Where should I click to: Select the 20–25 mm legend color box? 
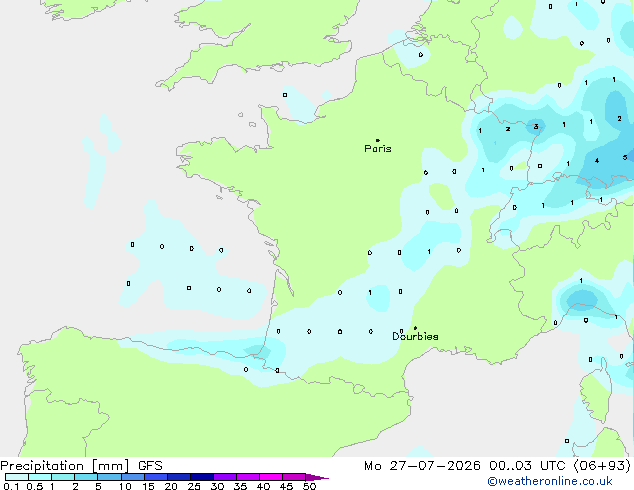tap(178, 477)
